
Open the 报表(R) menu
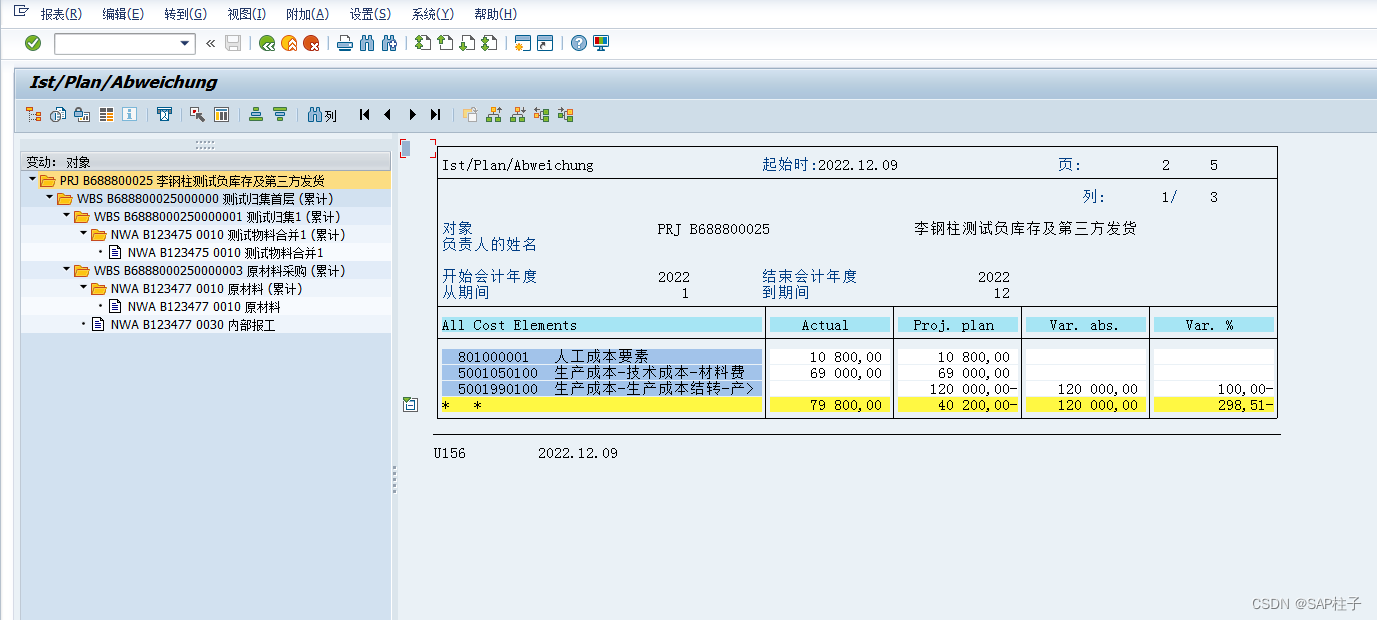[61, 14]
